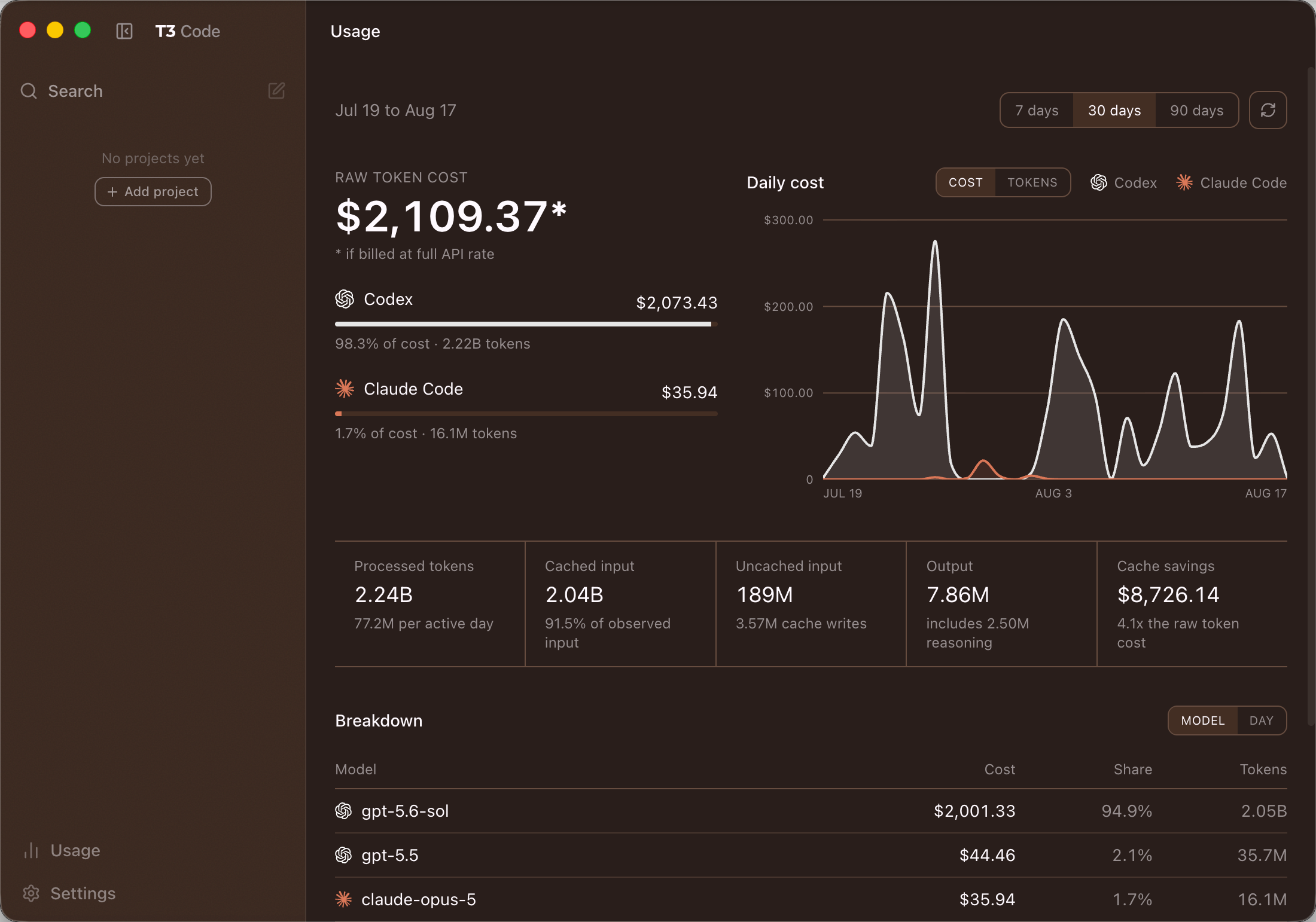Refresh usage data with the reload icon

coord(1268,110)
